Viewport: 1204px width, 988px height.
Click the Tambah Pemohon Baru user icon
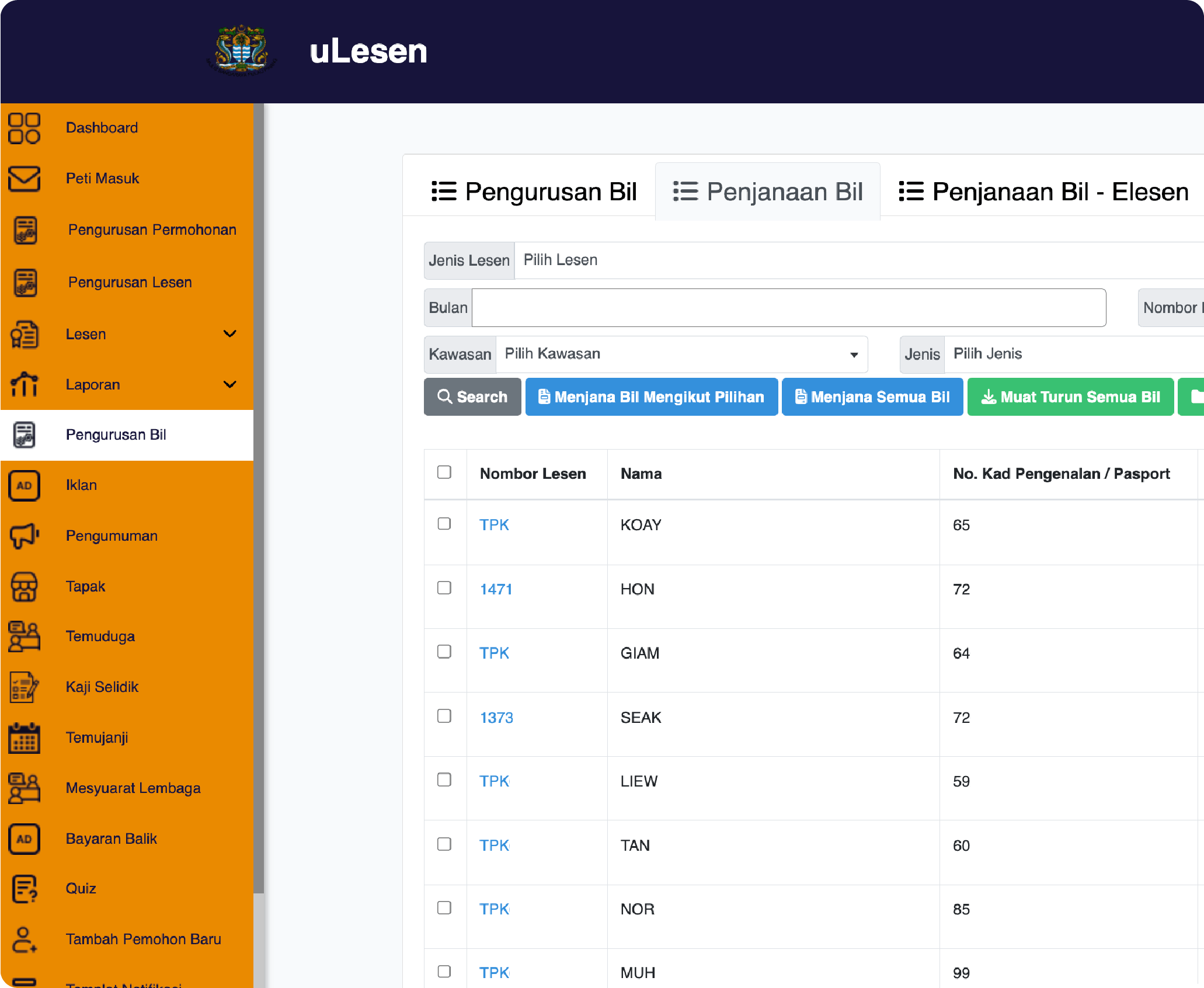coord(24,939)
